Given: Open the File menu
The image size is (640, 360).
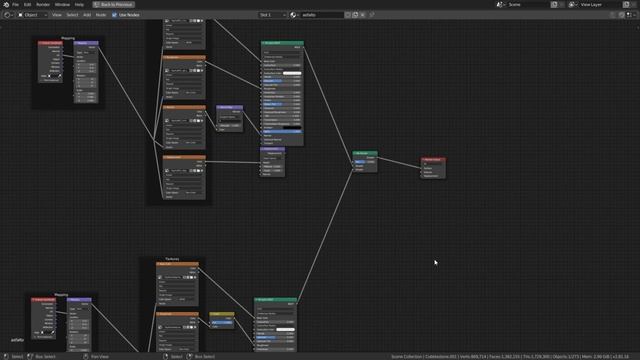Looking at the screenshot, I should 15,4.
